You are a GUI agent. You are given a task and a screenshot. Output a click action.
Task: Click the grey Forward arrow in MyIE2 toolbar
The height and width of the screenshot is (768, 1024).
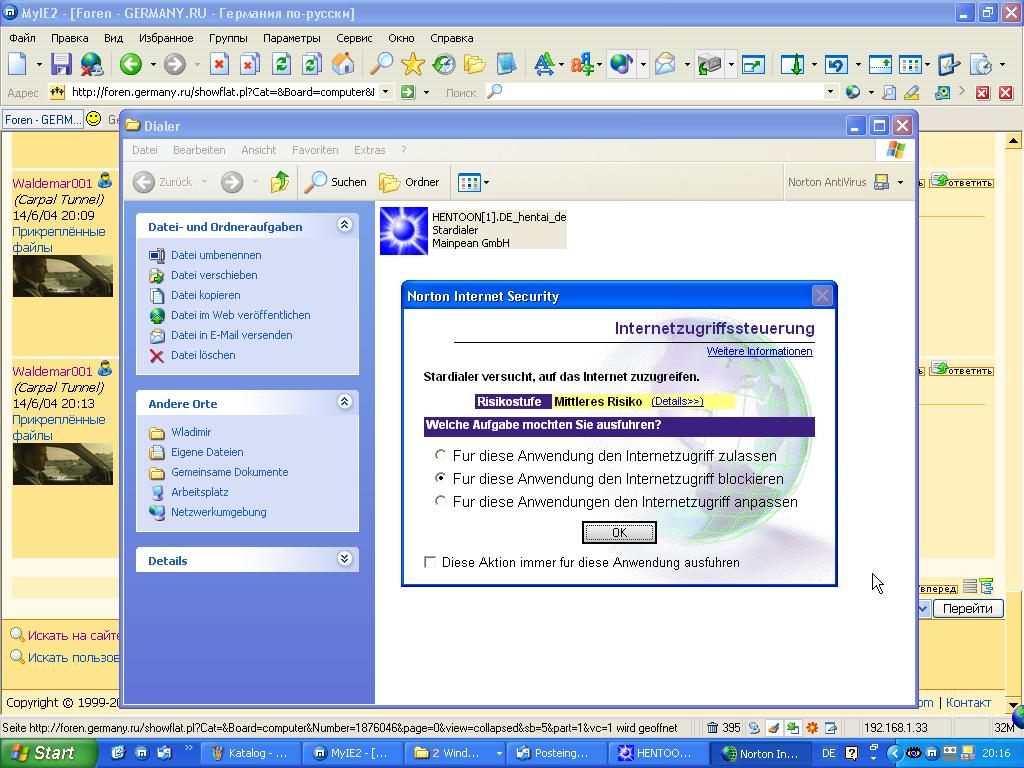pos(174,64)
